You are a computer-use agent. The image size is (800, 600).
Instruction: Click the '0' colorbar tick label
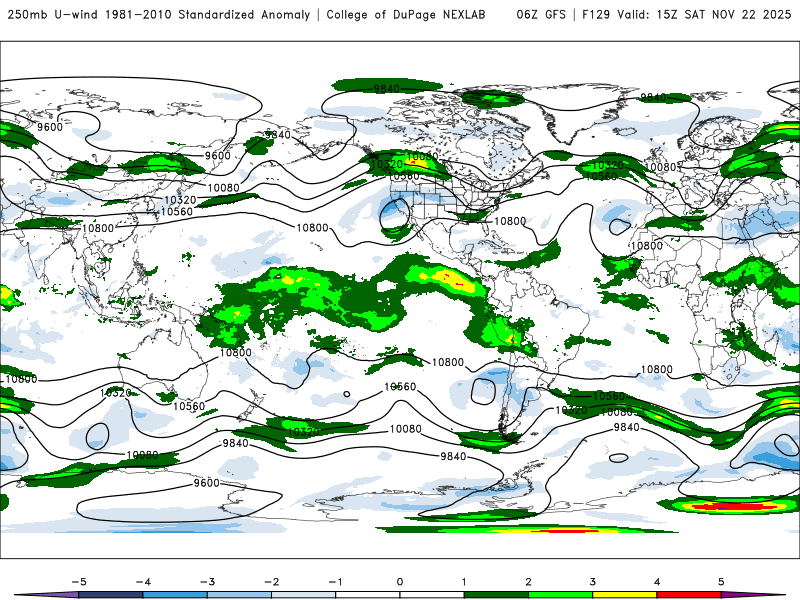tap(400, 582)
